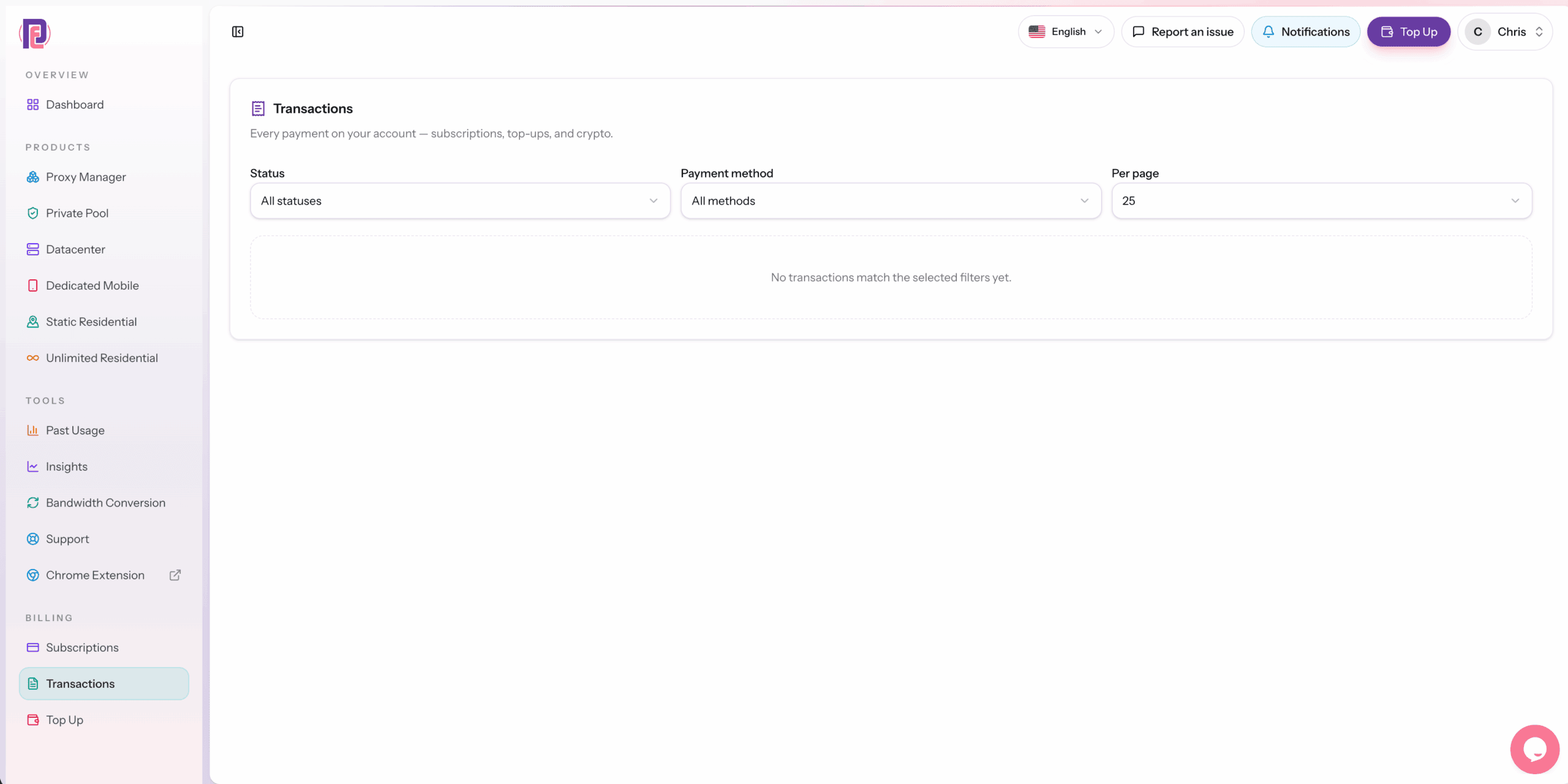Click the Proxy Manager icon
Viewport: 1568px width, 784px height.
coord(33,177)
